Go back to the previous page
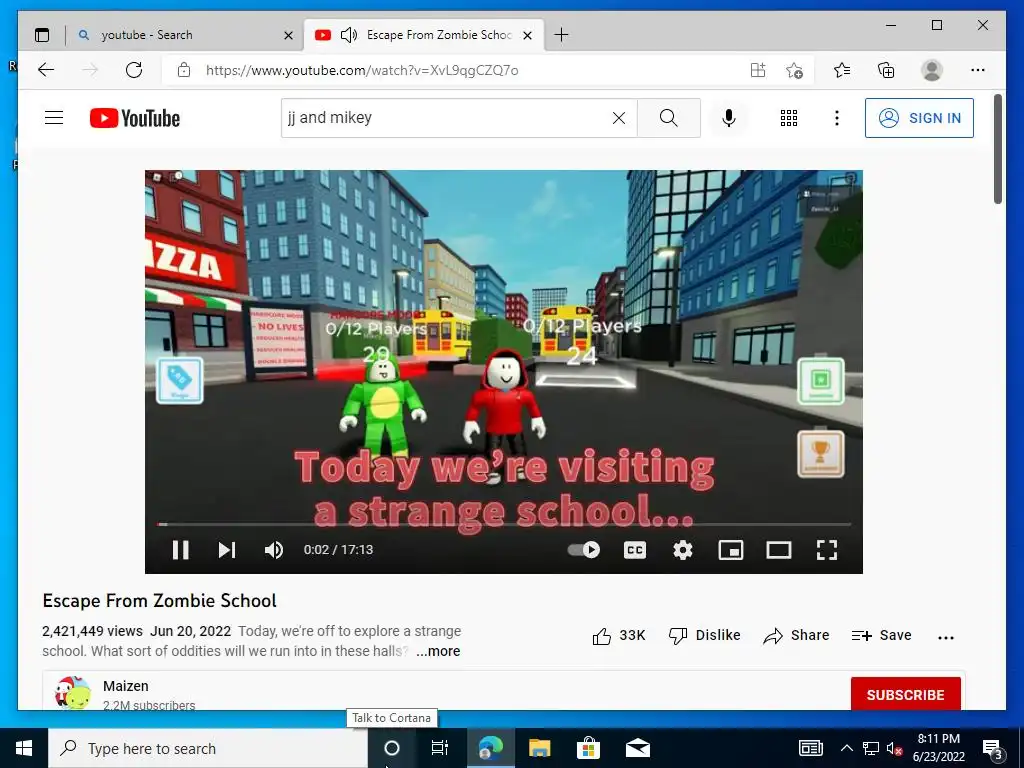The height and width of the screenshot is (768, 1024). tap(46, 70)
